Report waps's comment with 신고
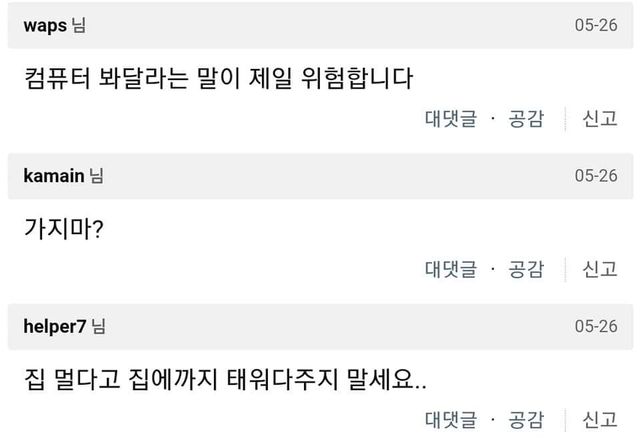The image size is (640, 445). pyautogui.click(x=600, y=119)
